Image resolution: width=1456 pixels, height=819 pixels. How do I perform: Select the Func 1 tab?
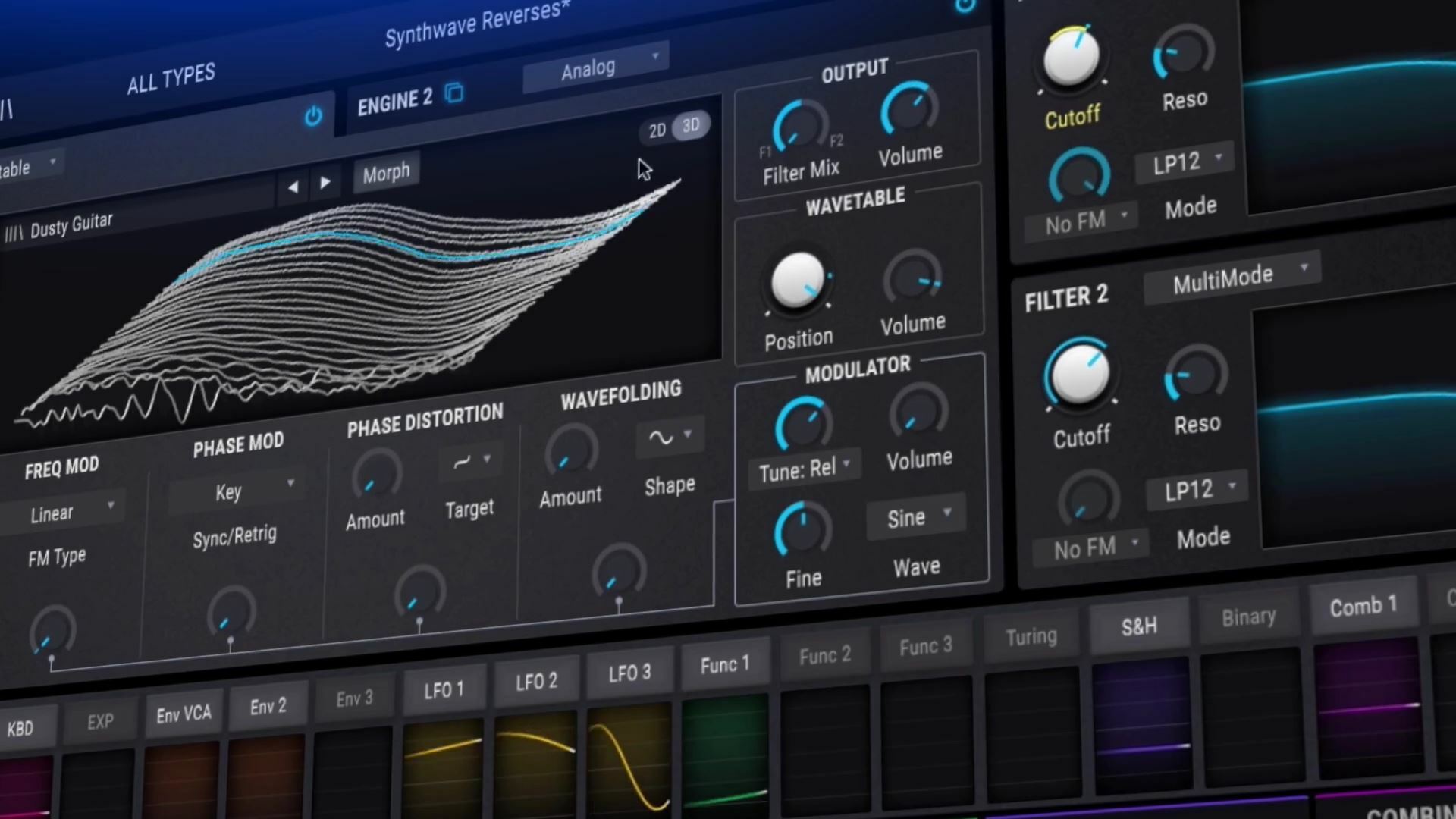click(724, 664)
